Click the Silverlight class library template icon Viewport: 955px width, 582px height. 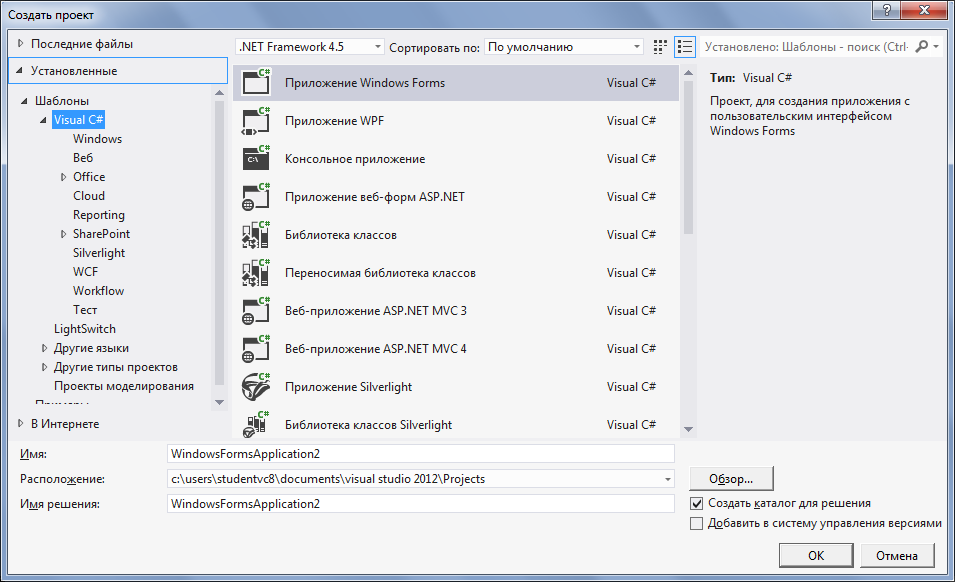[x=256, y=424]
